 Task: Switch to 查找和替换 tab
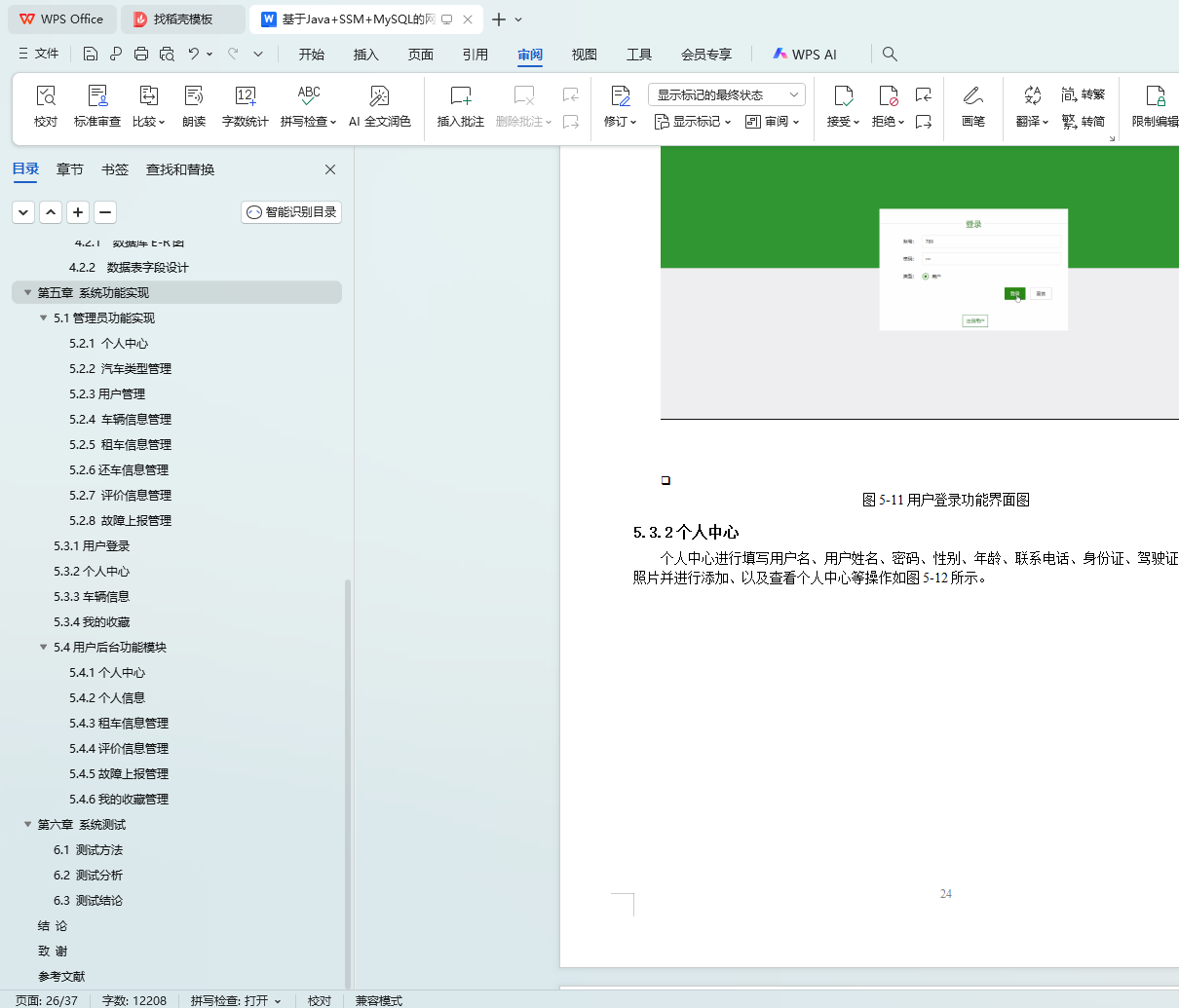(180, 169)
